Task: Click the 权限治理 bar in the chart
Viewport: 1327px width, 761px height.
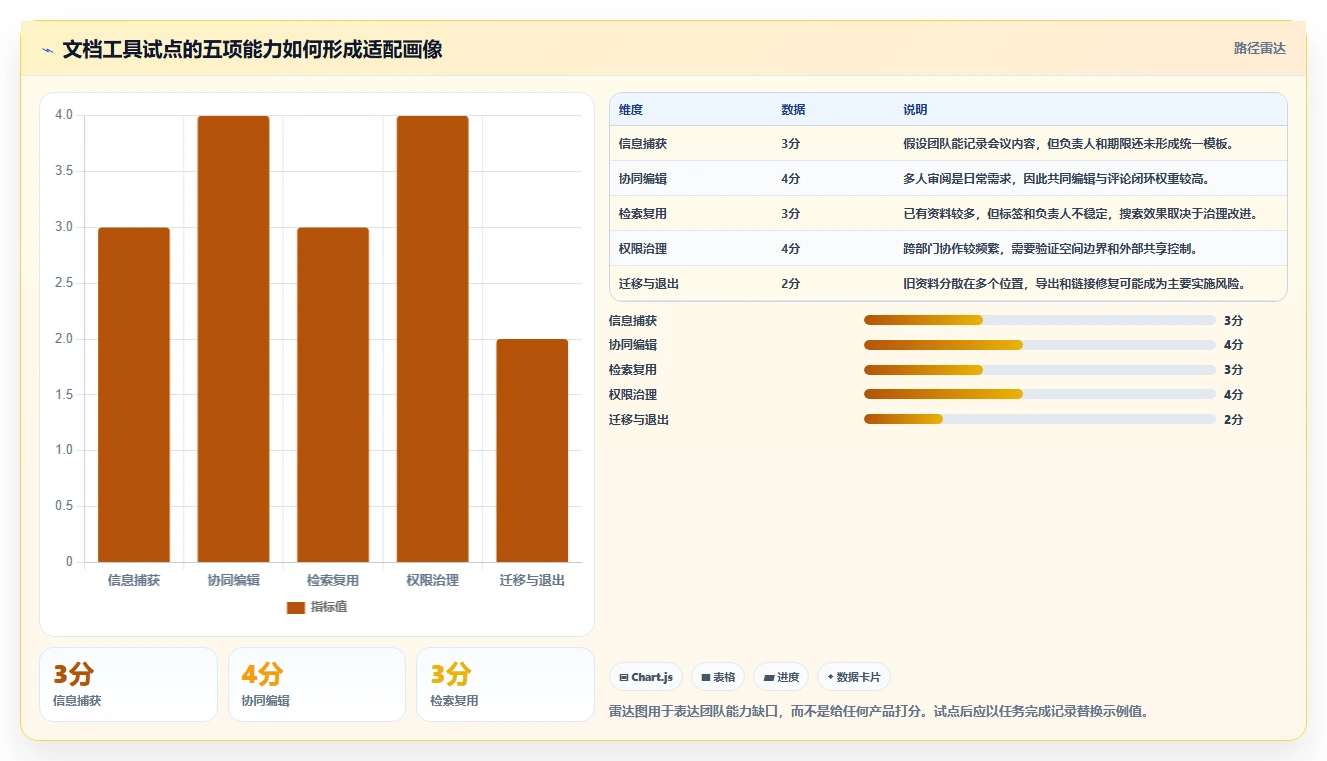Action: tap(432, 338)
